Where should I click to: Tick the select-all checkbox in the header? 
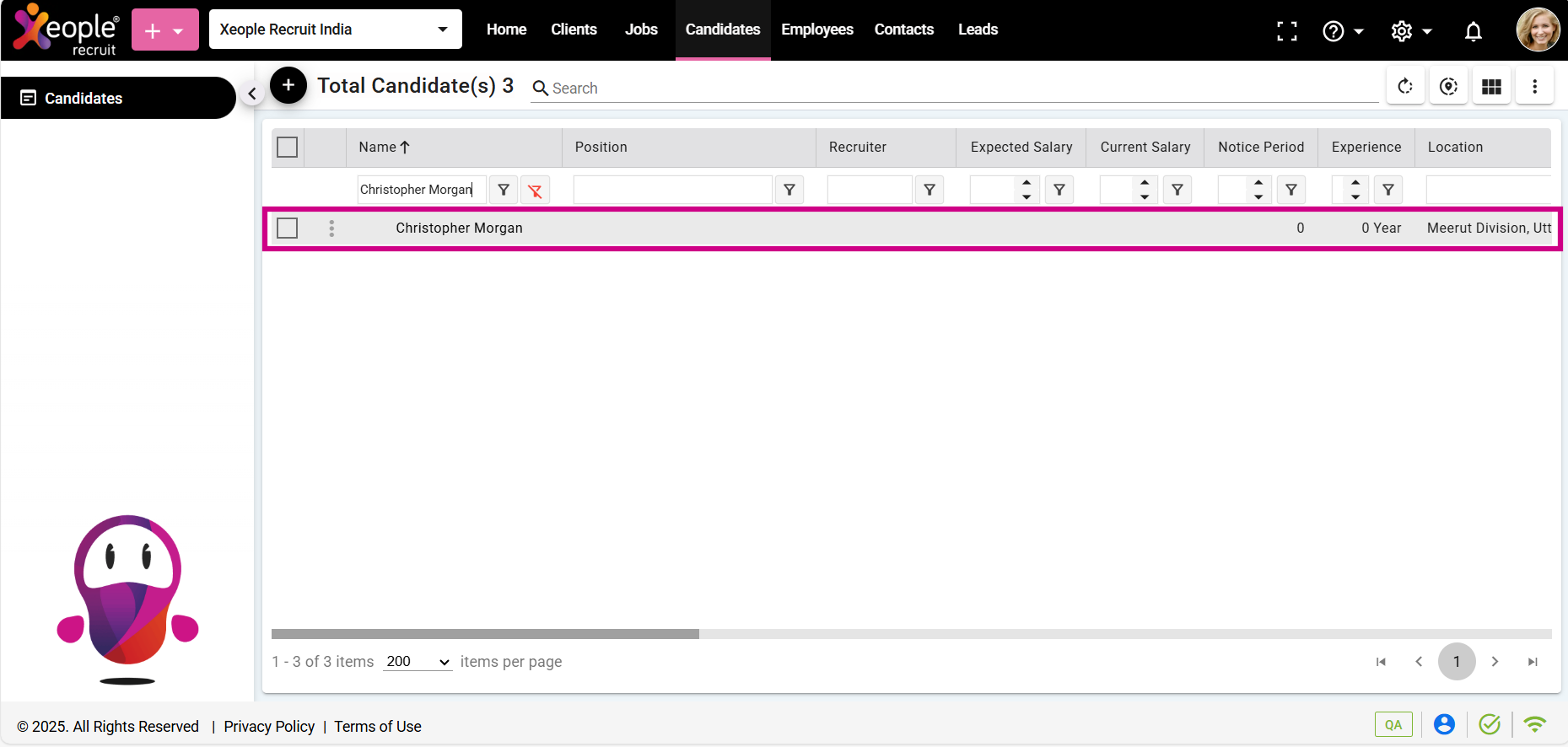(x=288, y=148)
